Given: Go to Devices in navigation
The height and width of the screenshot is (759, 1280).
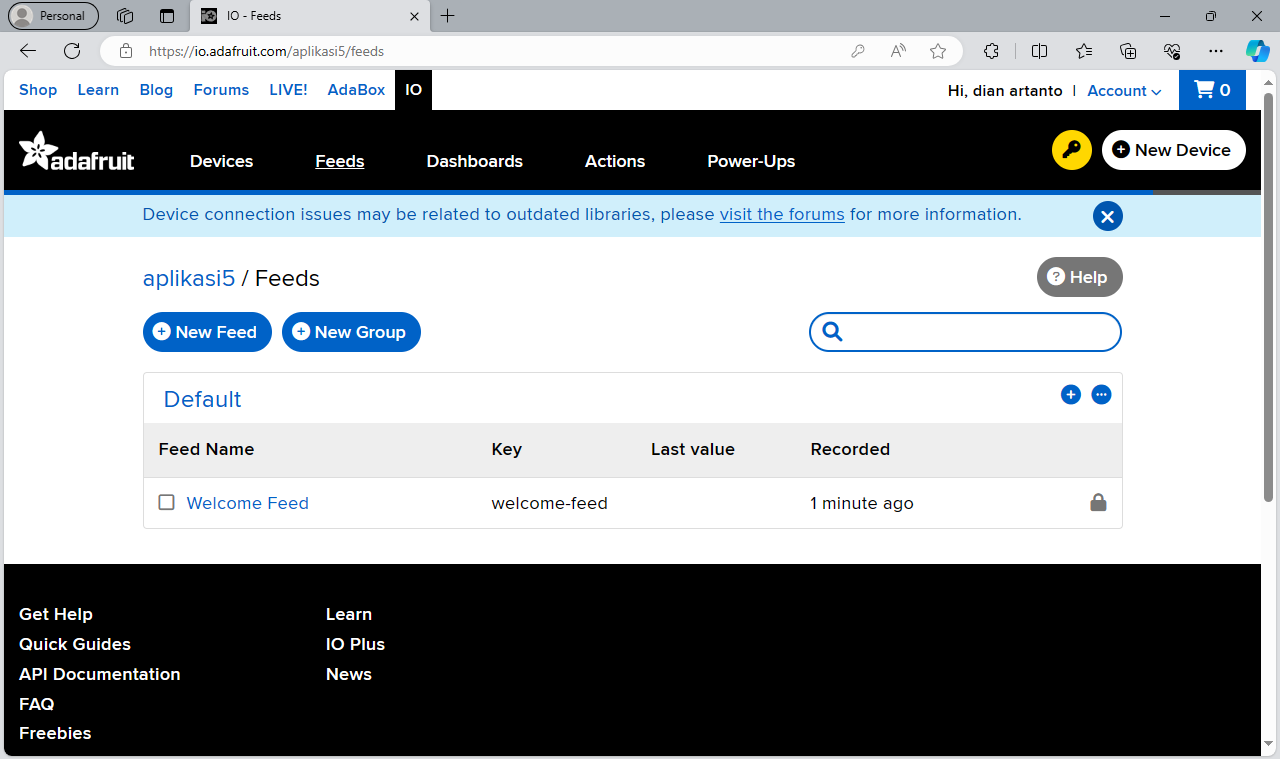Looking at the screenshot, I should (221, 161).
